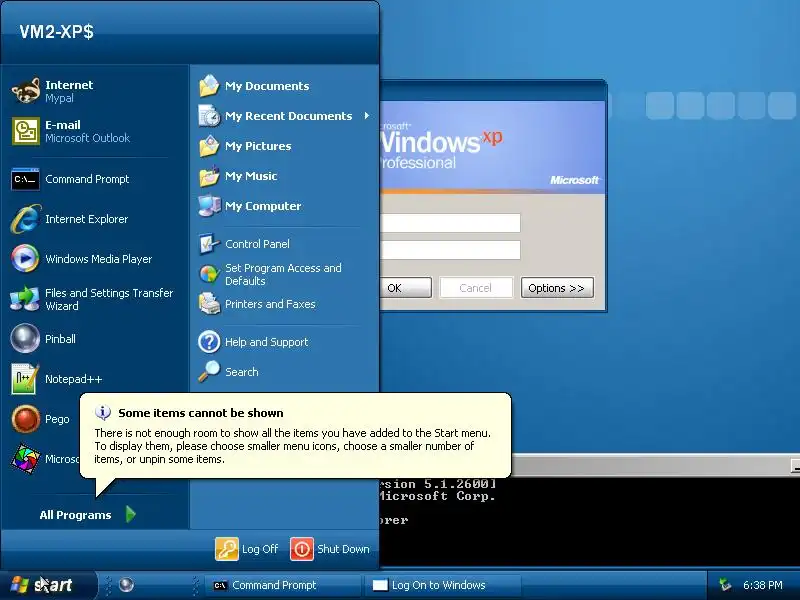Click the upper text field in Log On dialog
This screenshot has height=600, width=800.
point(451,223)
